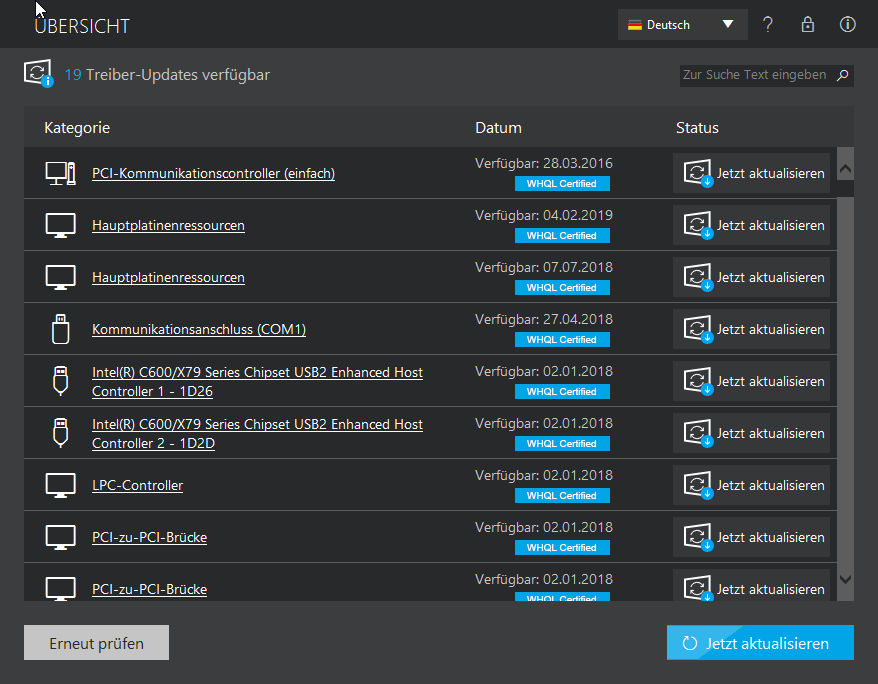Click the blue Jetzt aktualisieren button
The image size is (878, 684).
pos(760,643)
